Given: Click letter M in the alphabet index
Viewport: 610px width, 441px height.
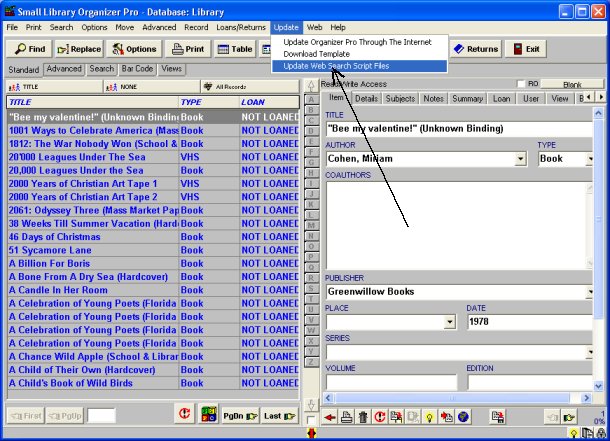Looking at the screenshot, I should [x=311, y=225].
